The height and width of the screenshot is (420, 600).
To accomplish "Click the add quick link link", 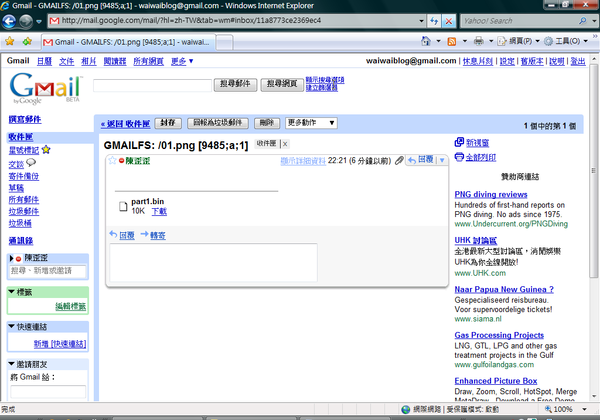I will [x=60, y=344].
